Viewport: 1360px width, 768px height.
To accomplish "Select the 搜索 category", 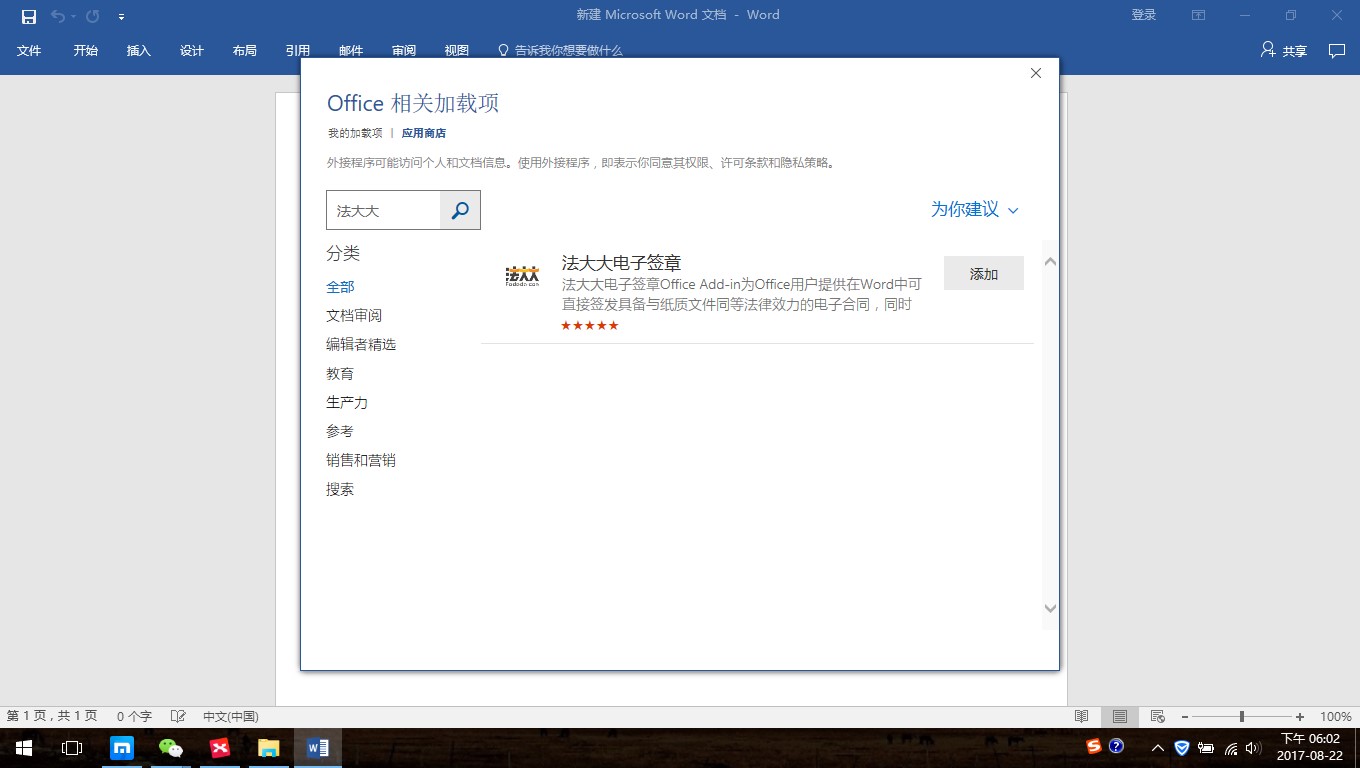I will (x=340, y=489).
